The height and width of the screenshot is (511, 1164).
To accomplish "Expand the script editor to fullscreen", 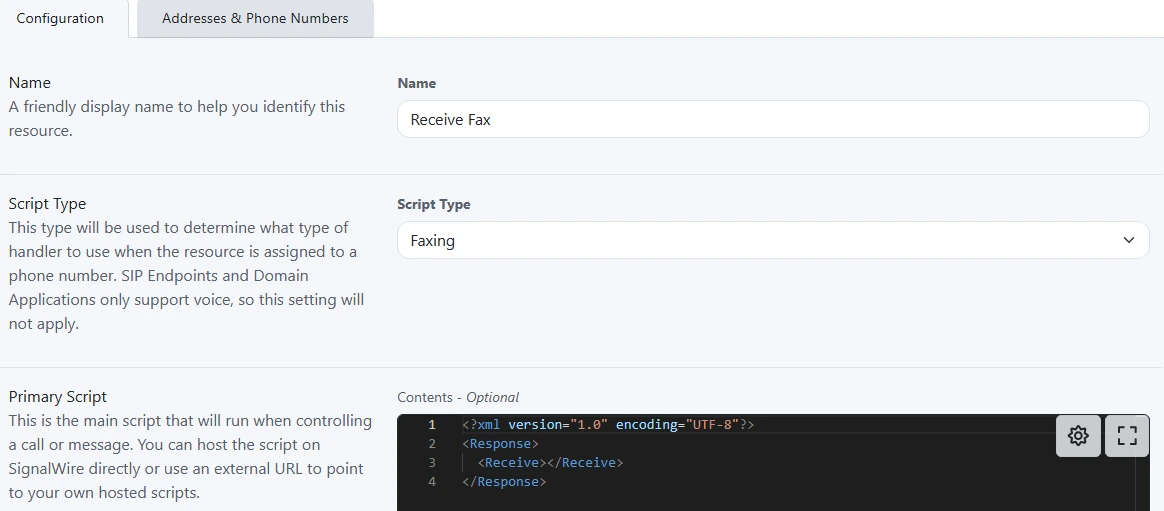I will click(x=1127, y=435).
